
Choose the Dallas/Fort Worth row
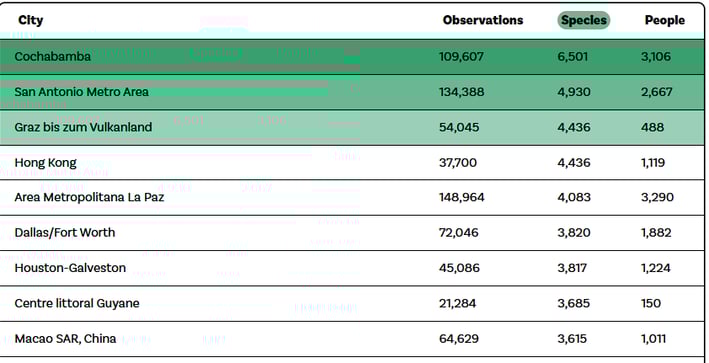pyautogui.click(x=352, y=233)
